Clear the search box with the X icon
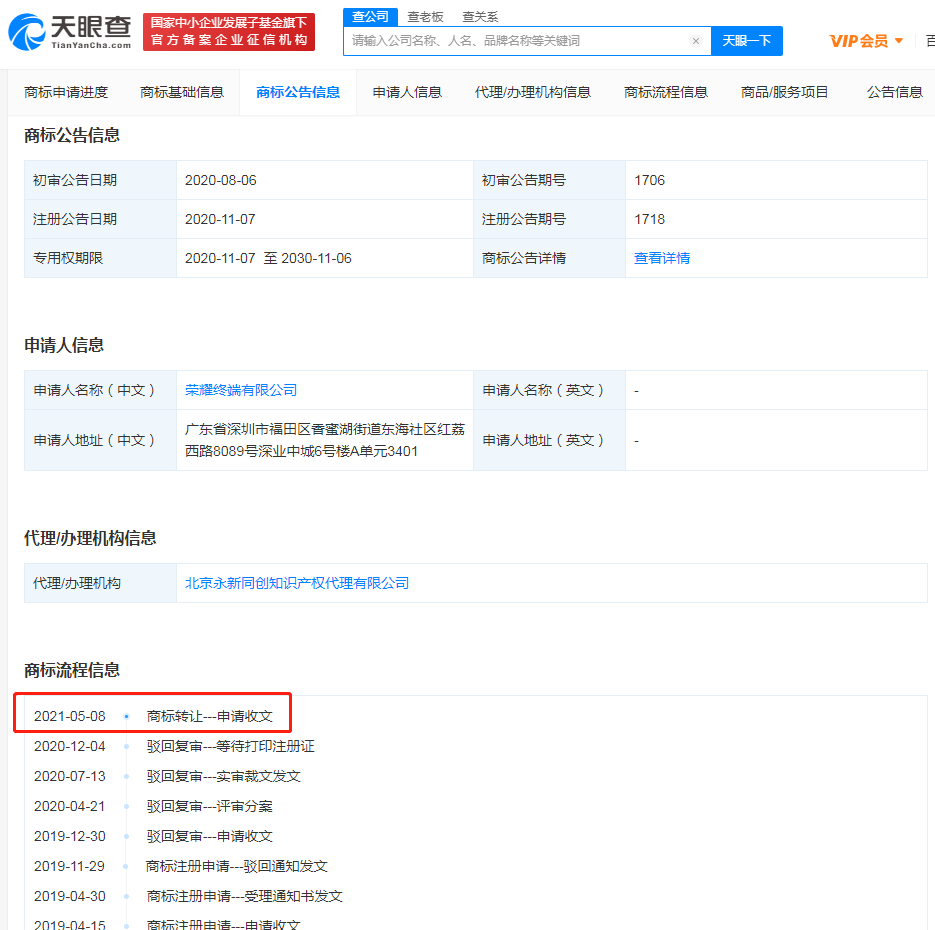Image resolution: width=935 pixels, height=930 pixels. 695,41
